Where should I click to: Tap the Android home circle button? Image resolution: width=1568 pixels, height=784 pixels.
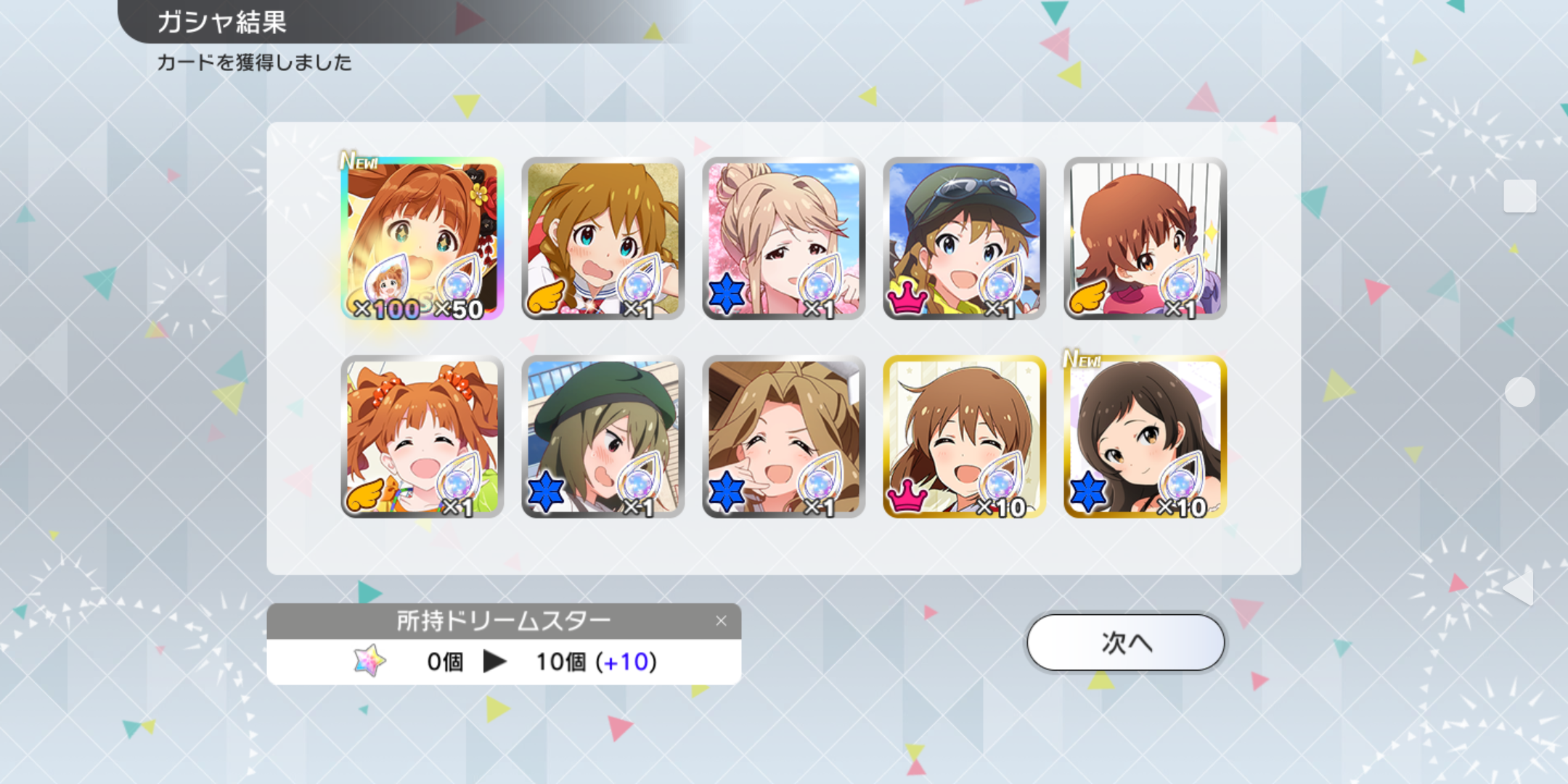point(1520,392)
